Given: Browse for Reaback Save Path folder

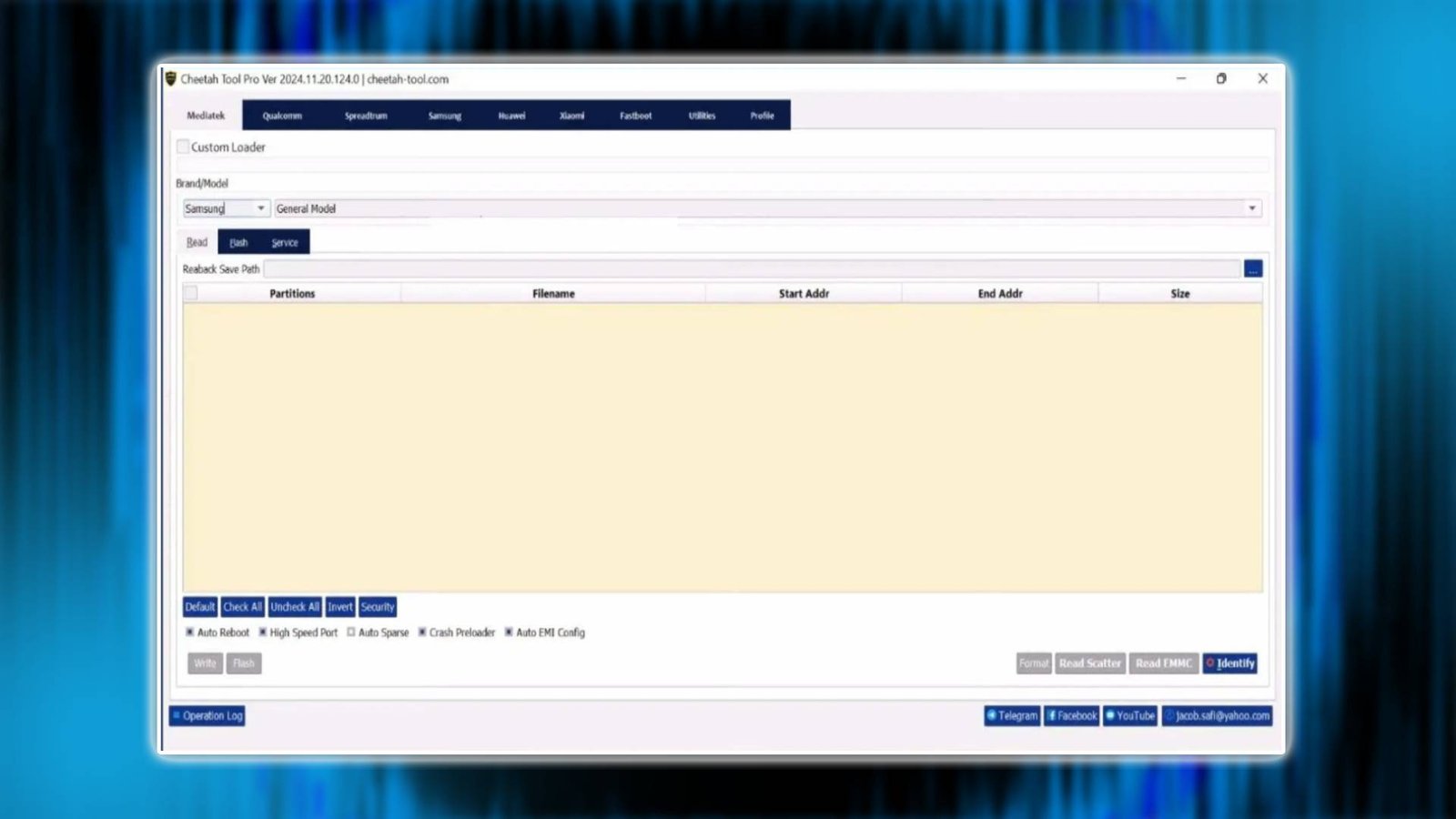Looking at the screenshot, I should pos(1253,268).
